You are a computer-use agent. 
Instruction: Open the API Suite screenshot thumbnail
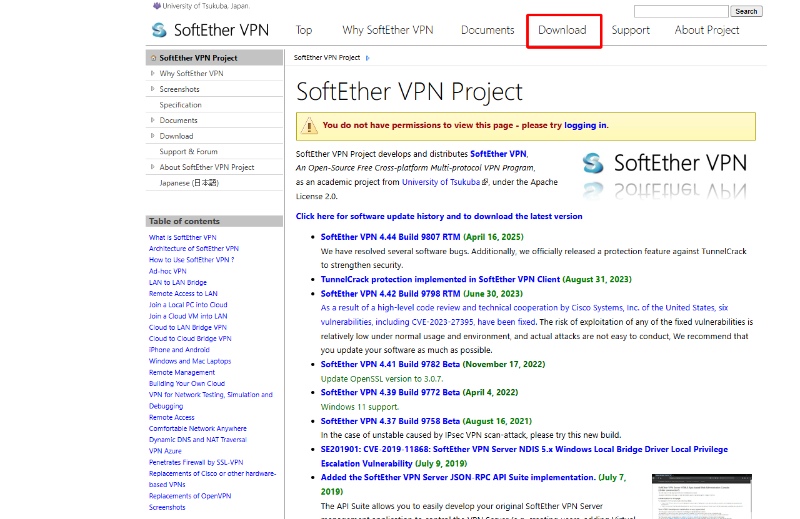pyautogui.click(x=701, y=495)
